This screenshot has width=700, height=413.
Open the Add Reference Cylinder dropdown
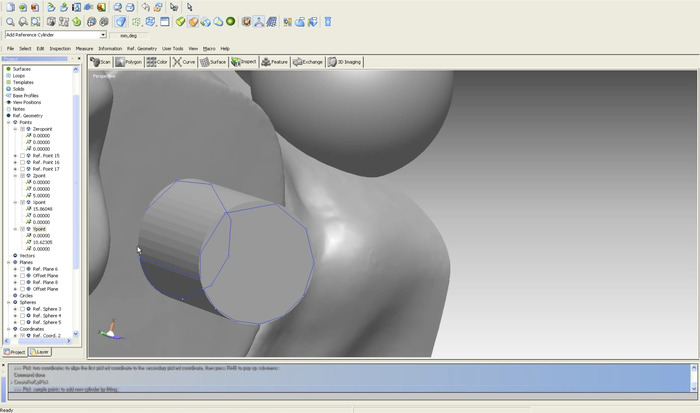(103, 35)
